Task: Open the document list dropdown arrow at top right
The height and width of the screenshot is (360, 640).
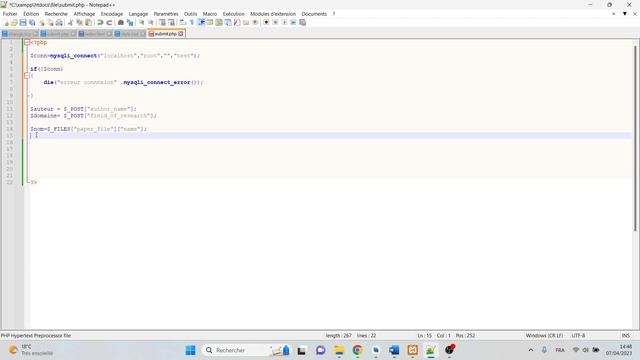Action: [624, 14]
